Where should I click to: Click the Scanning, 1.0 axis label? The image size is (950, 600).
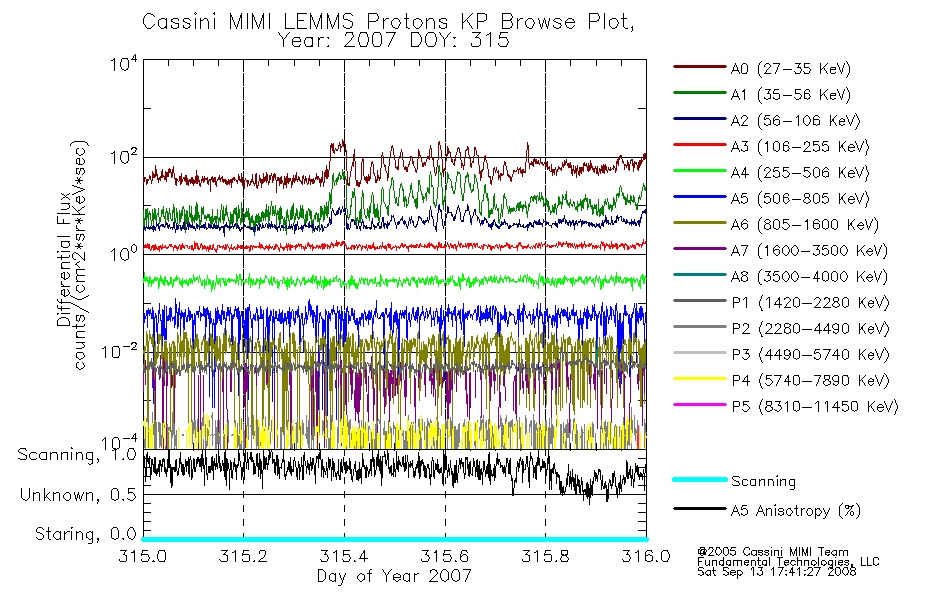click(77, 455)
